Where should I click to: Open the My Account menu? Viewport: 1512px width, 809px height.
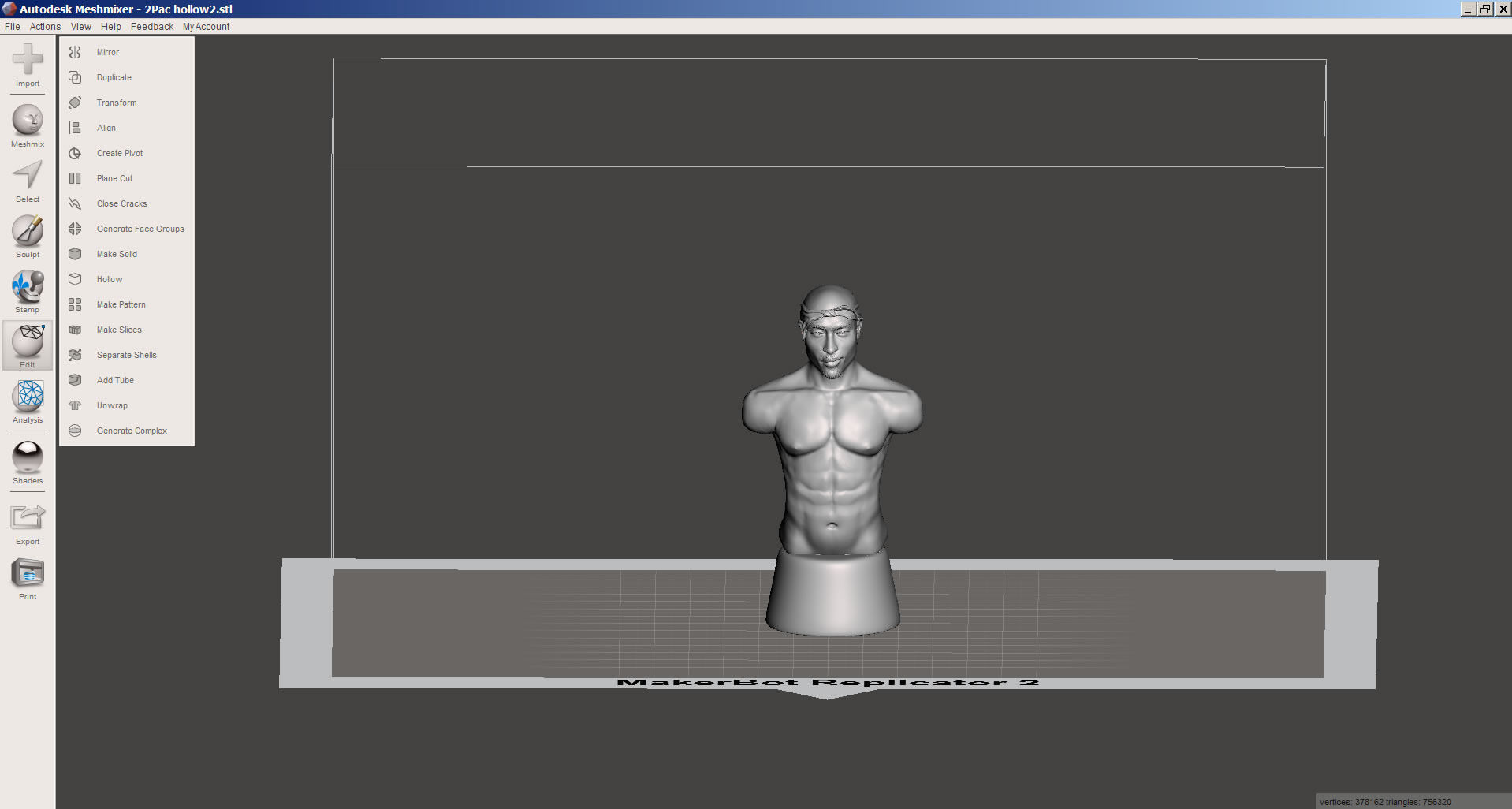coord(207,27)
